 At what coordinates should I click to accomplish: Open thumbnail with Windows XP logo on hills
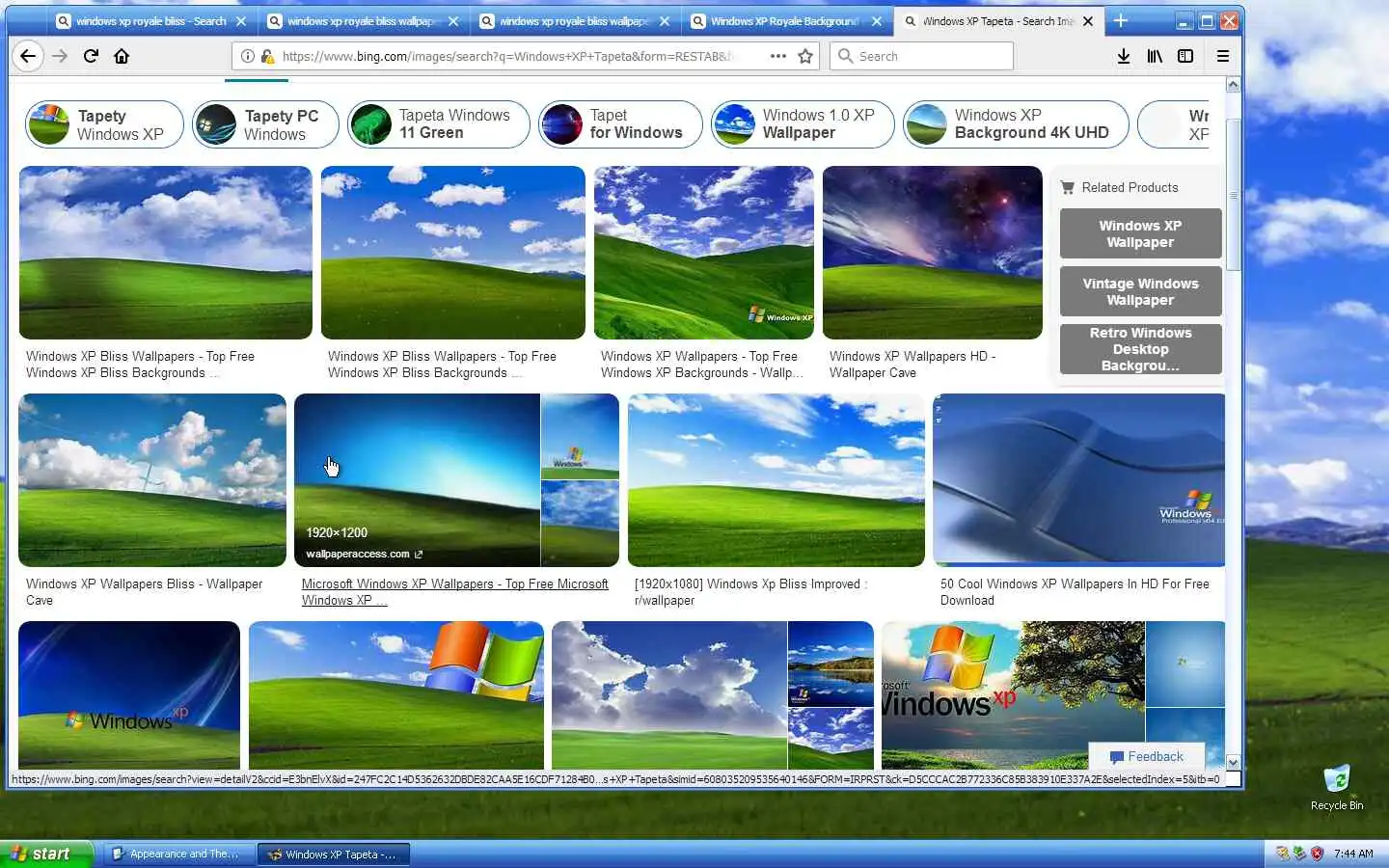point(704,253)
